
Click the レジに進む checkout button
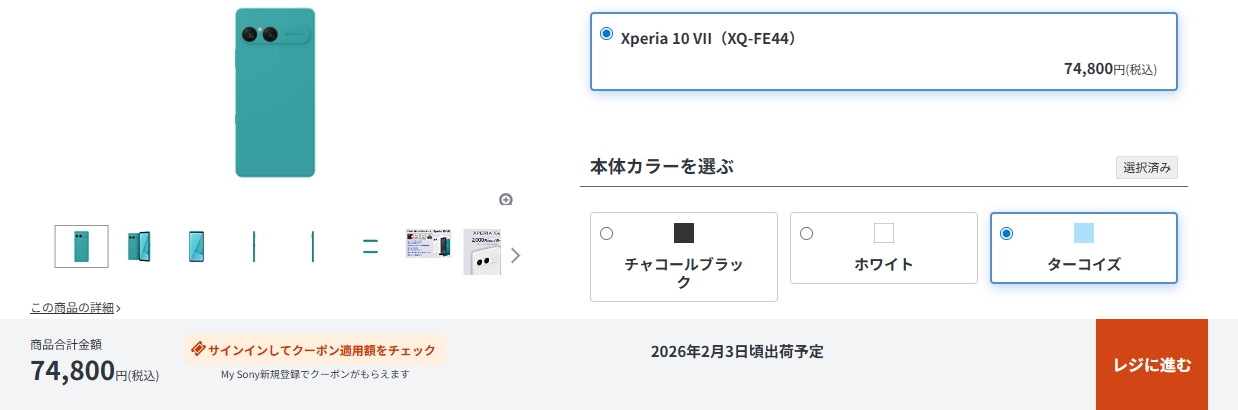pyautogui.click(x=1152, y=365)
